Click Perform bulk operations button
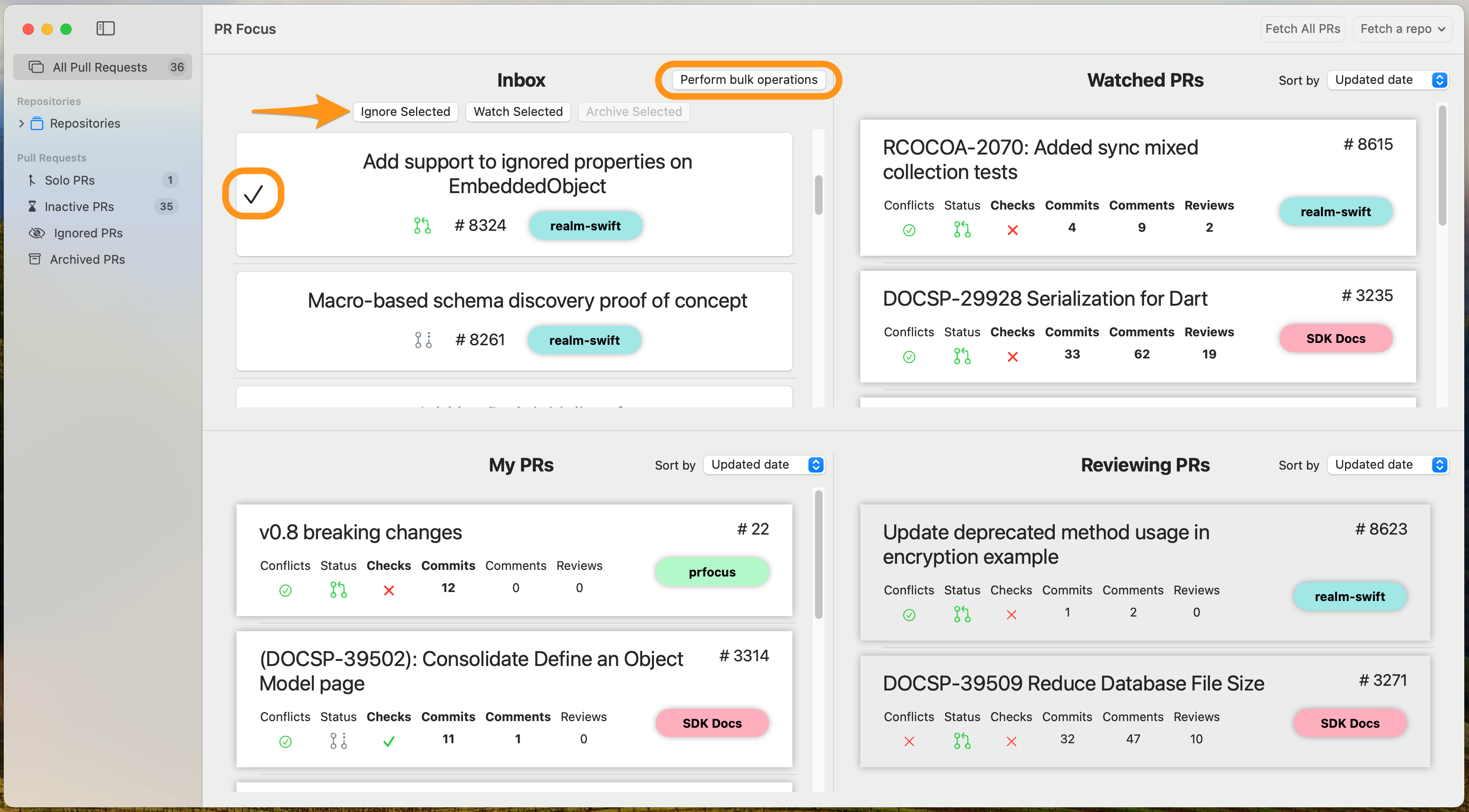The image size is (1469, 812). 748,80
